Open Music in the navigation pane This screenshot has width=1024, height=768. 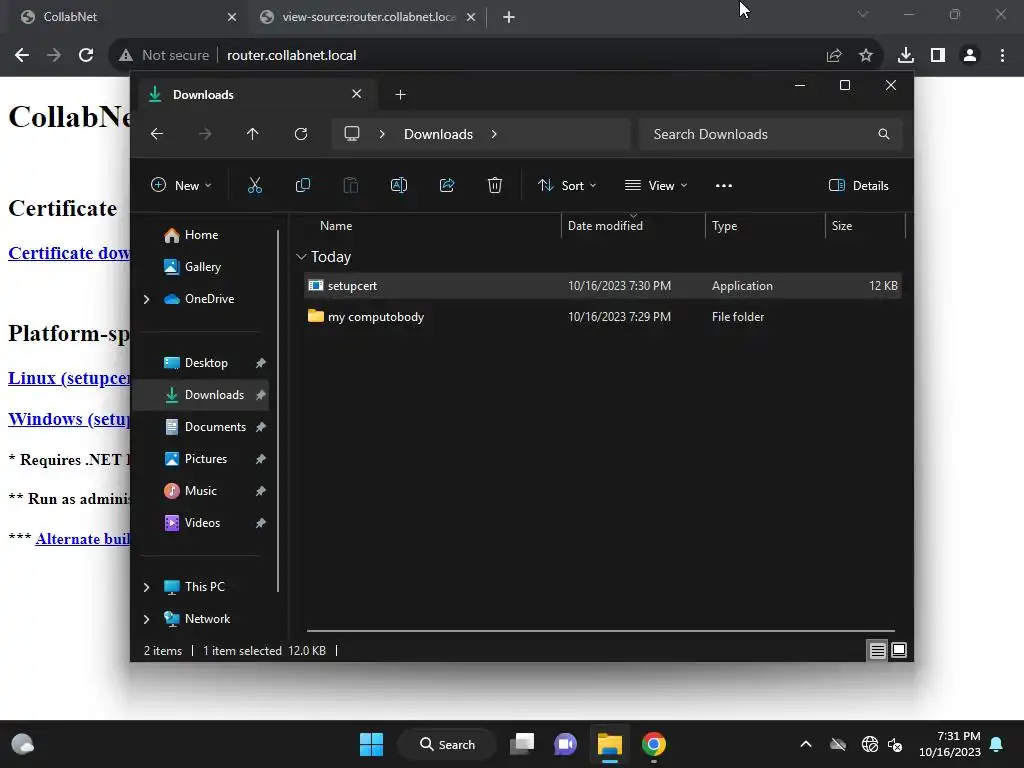point(201,491)
